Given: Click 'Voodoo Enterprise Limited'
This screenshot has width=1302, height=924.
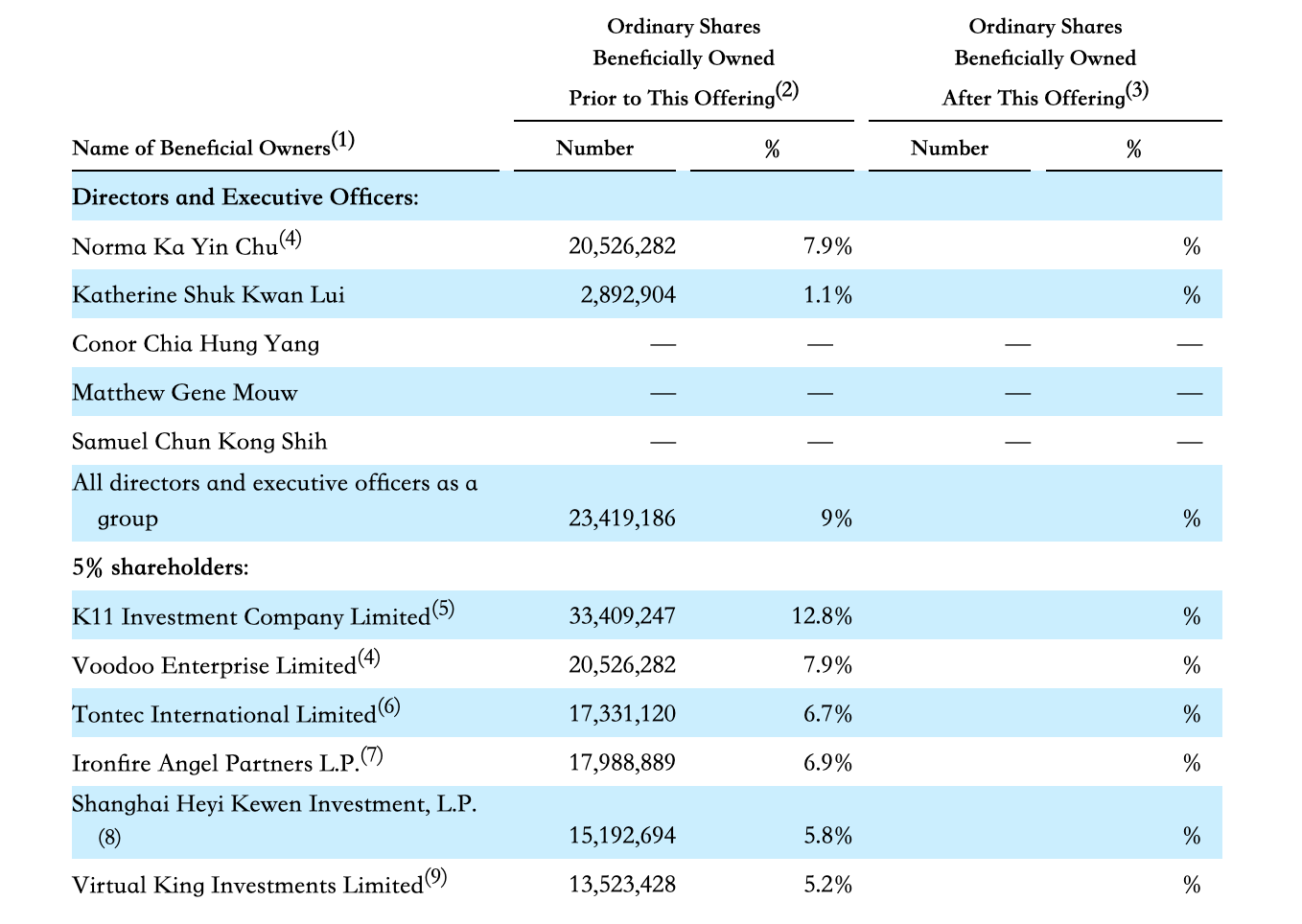Looking at the screenshot, I should point(214,665).
